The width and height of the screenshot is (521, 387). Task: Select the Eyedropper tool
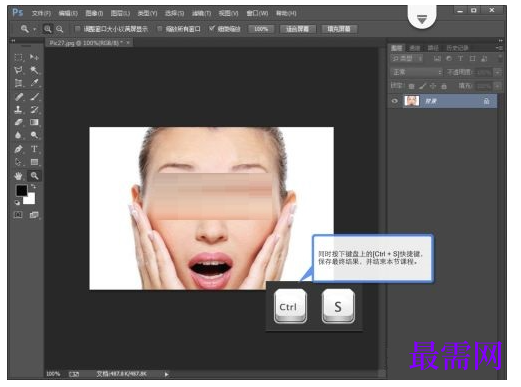[x=34, y=83]
